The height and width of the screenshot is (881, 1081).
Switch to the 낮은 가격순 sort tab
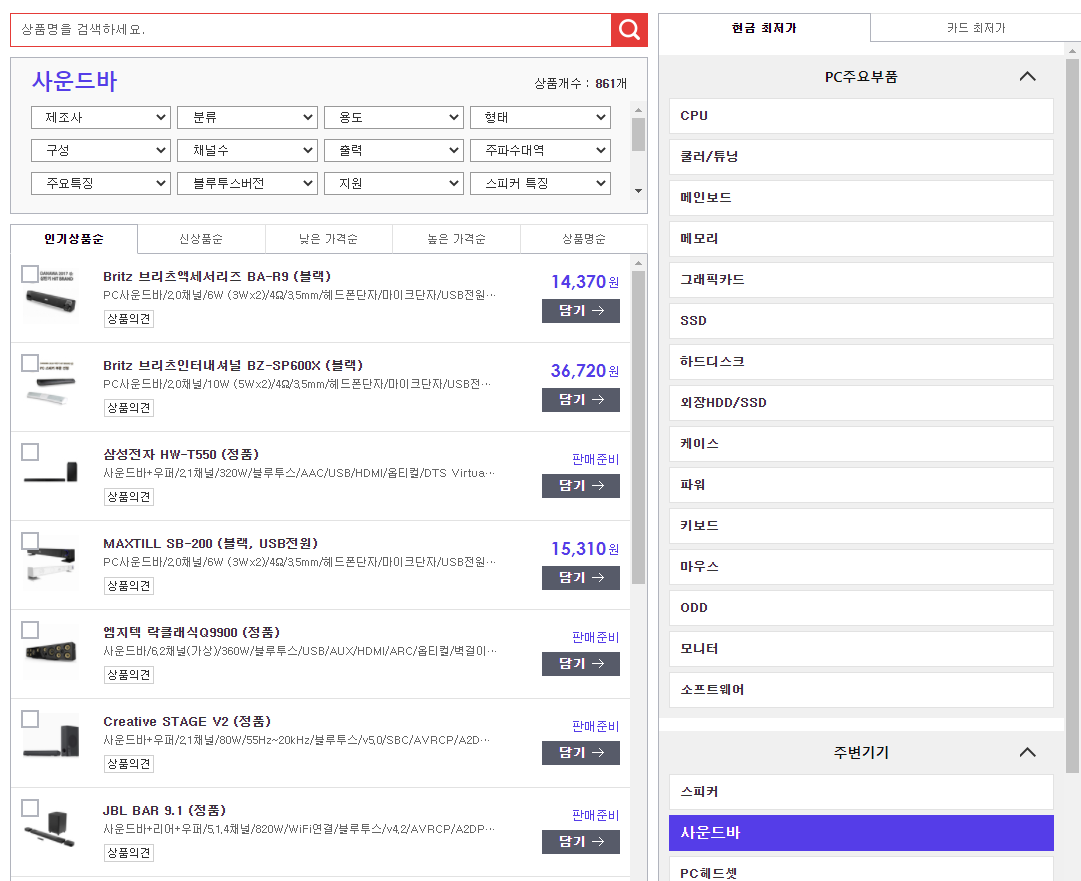(329, 239)
